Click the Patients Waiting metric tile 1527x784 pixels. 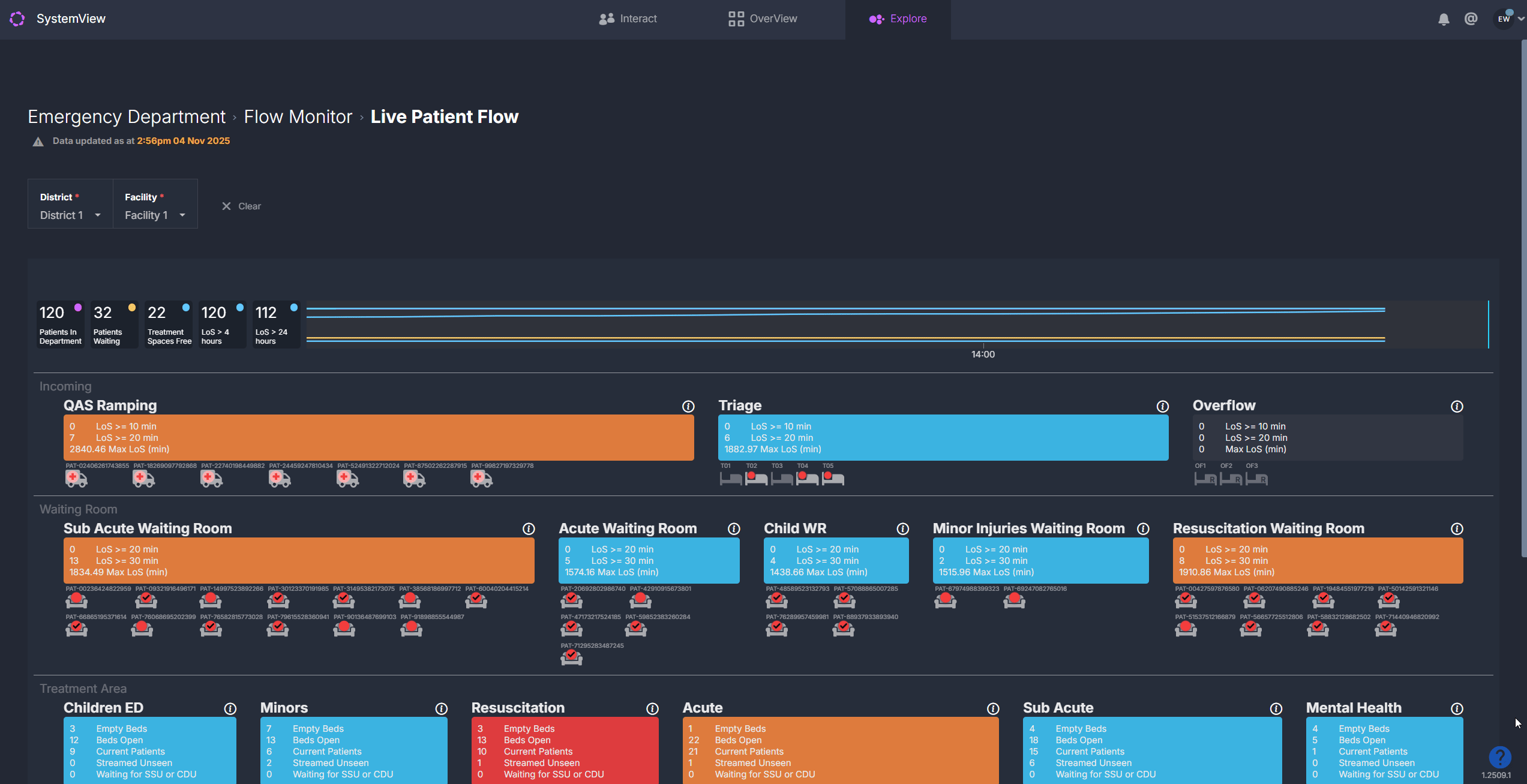(114, 325)
